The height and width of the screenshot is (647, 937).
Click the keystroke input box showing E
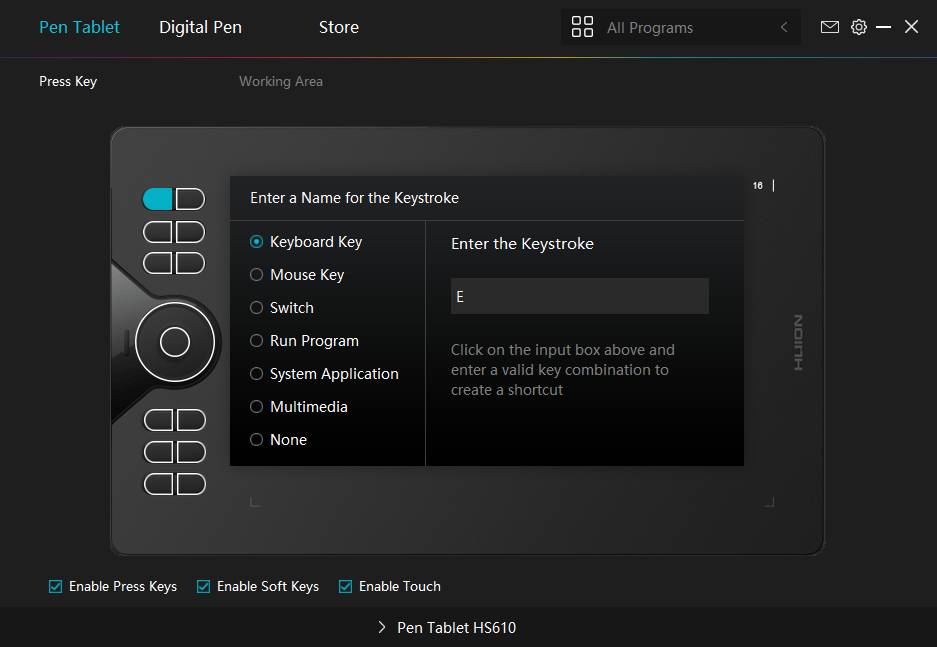(579, 297)
